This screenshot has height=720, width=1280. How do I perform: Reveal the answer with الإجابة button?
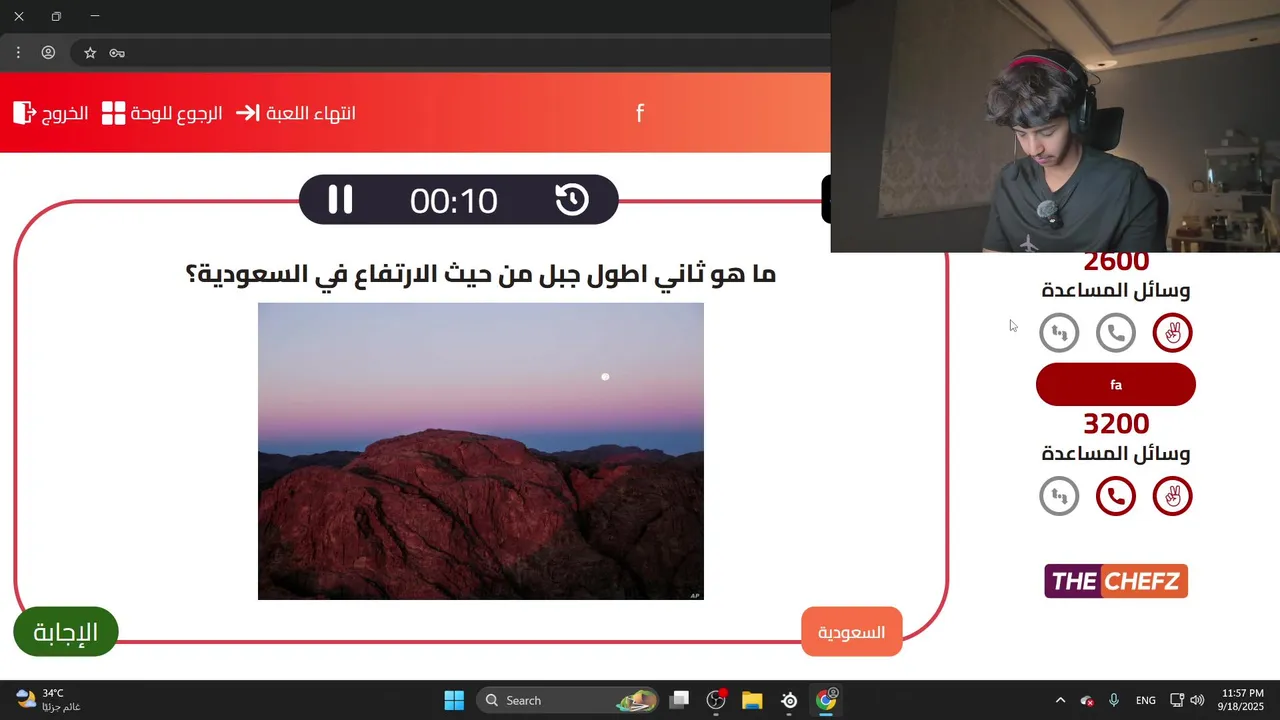[x=66, y=632]
